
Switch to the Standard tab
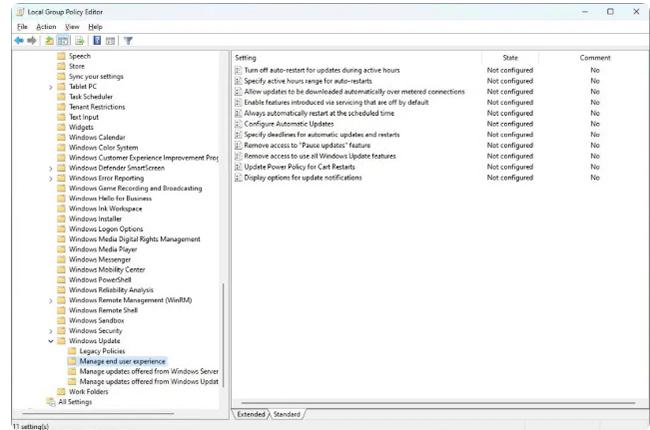[286, 414]
